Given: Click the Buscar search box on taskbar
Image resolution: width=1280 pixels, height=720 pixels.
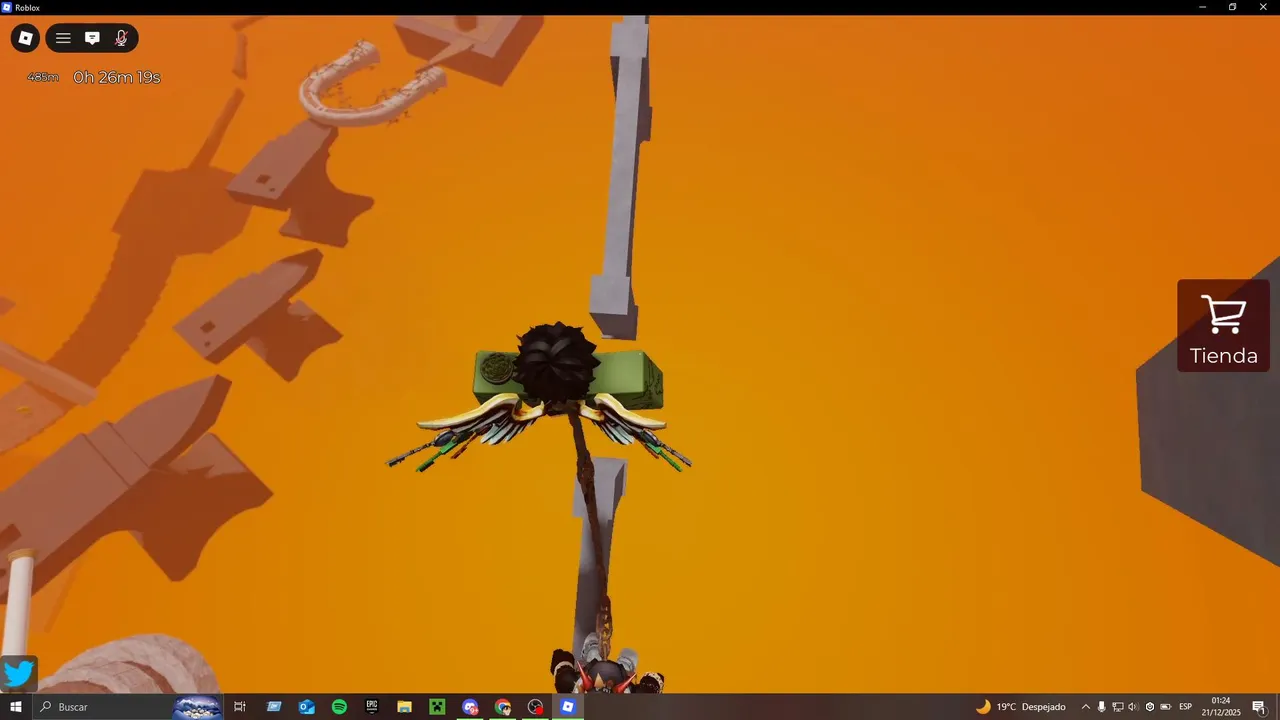Looking at the screenshot, I should point(128,707).
